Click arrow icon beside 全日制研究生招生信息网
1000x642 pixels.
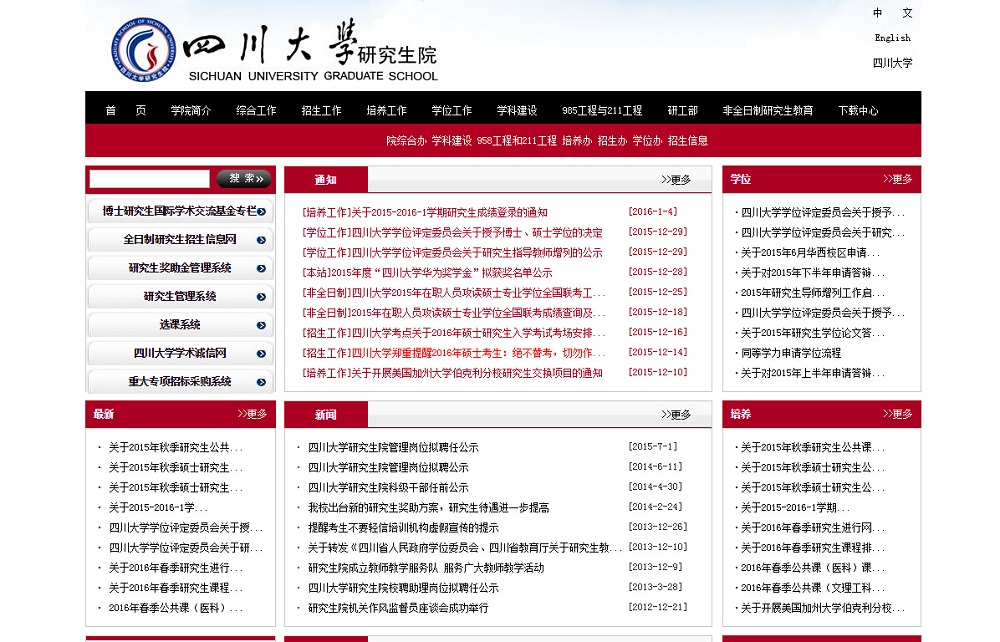(261, 240)
